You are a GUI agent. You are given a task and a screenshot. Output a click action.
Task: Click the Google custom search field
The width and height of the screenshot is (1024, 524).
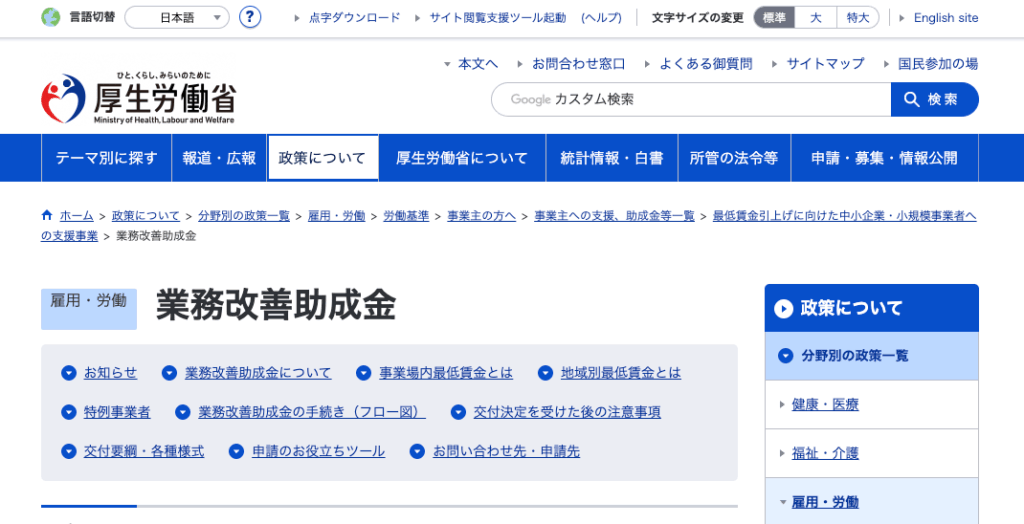click(x=691, y=99)
